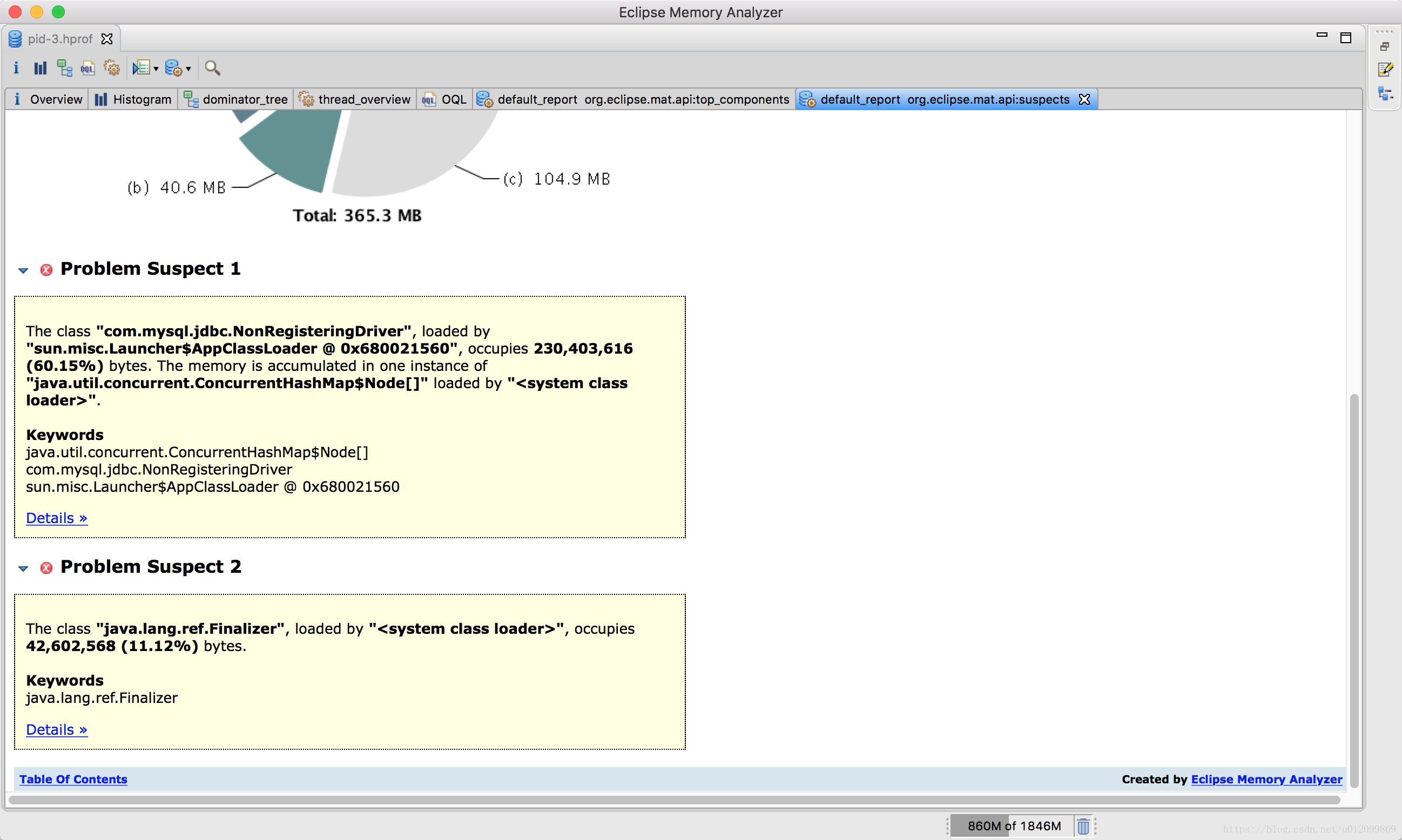The width and height of the screenshot is (1402, 840).
Task: Collapse the Problem Suspect 2 section
Action: pos(23,568)
